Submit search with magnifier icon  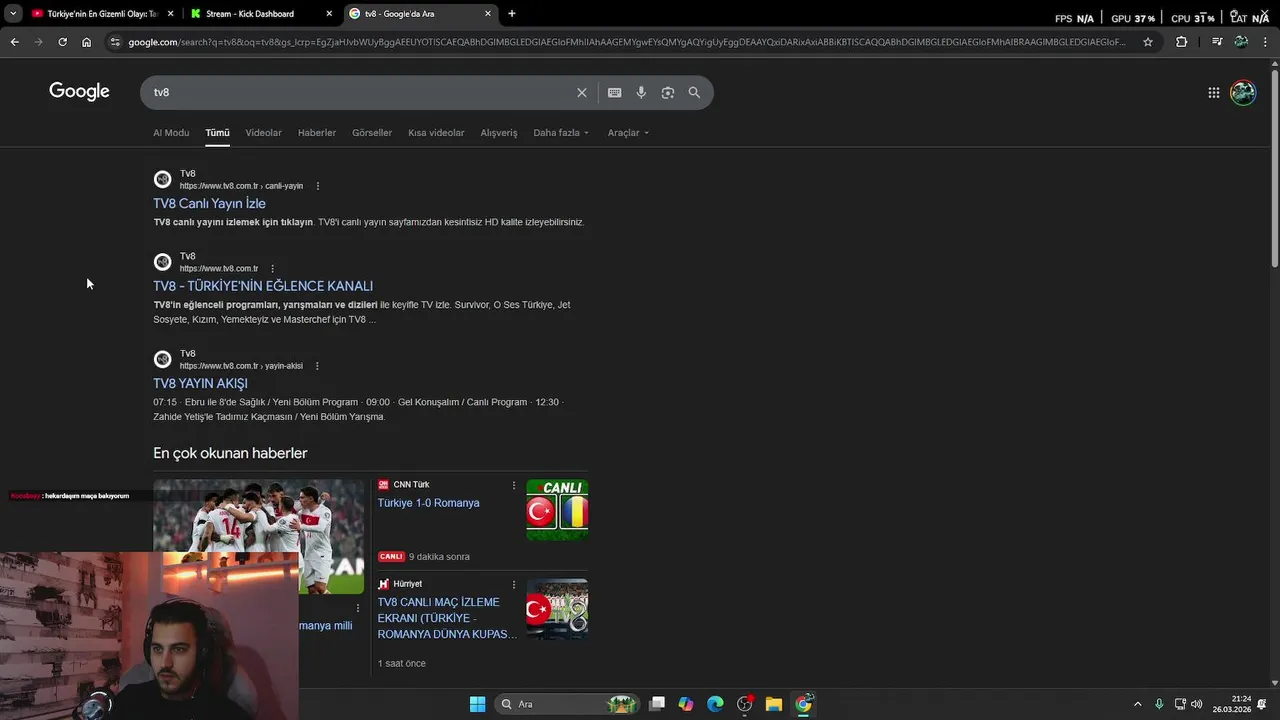pyautogui.click(x=694, y=92)
